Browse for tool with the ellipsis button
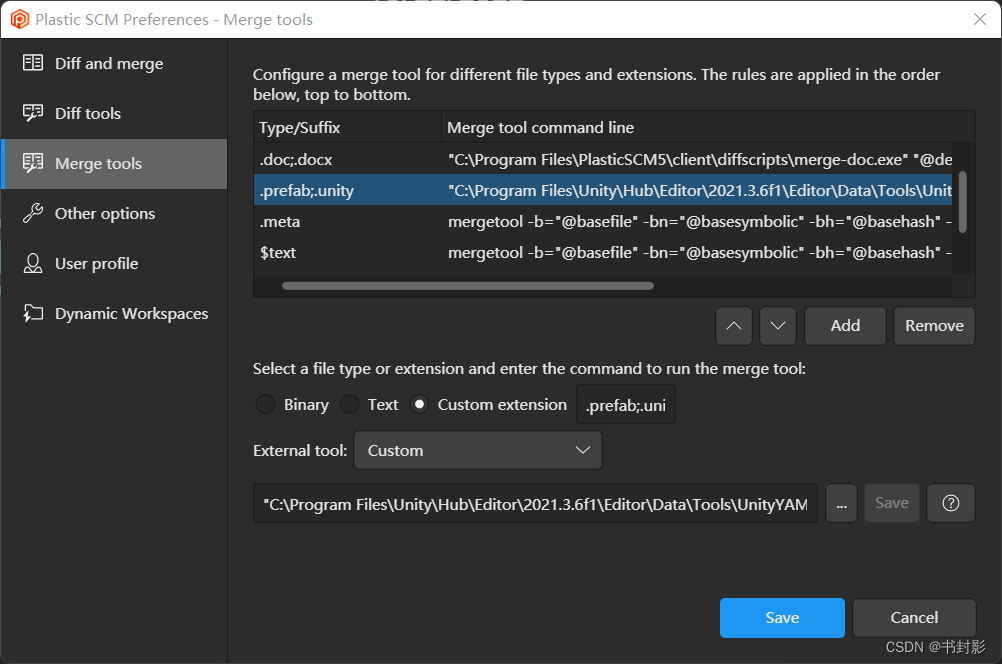 (841, 503)
